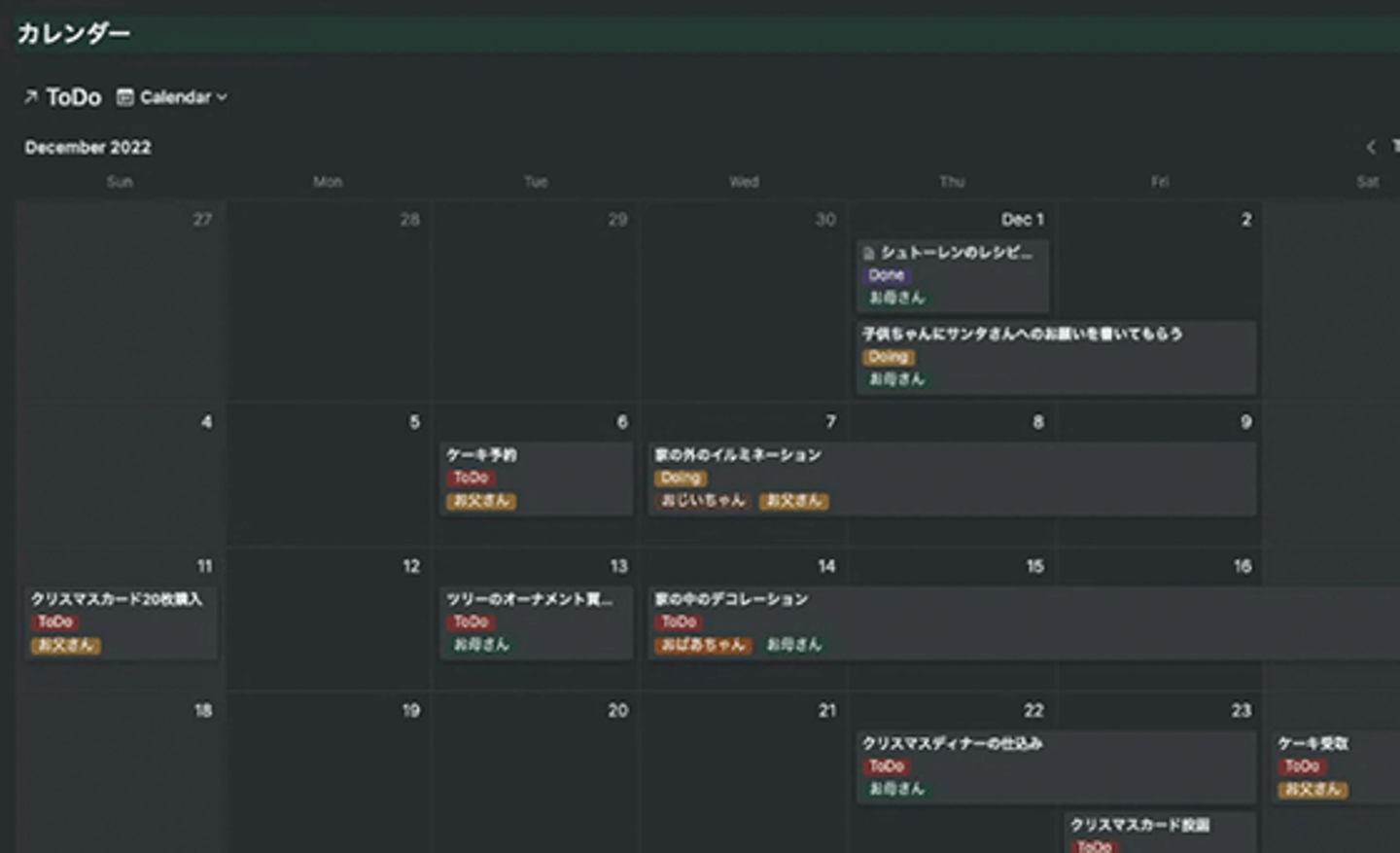Go to previous month using left arrow
The width and height of the screenshot is (1400, 853).
(x=1371, y=147)
